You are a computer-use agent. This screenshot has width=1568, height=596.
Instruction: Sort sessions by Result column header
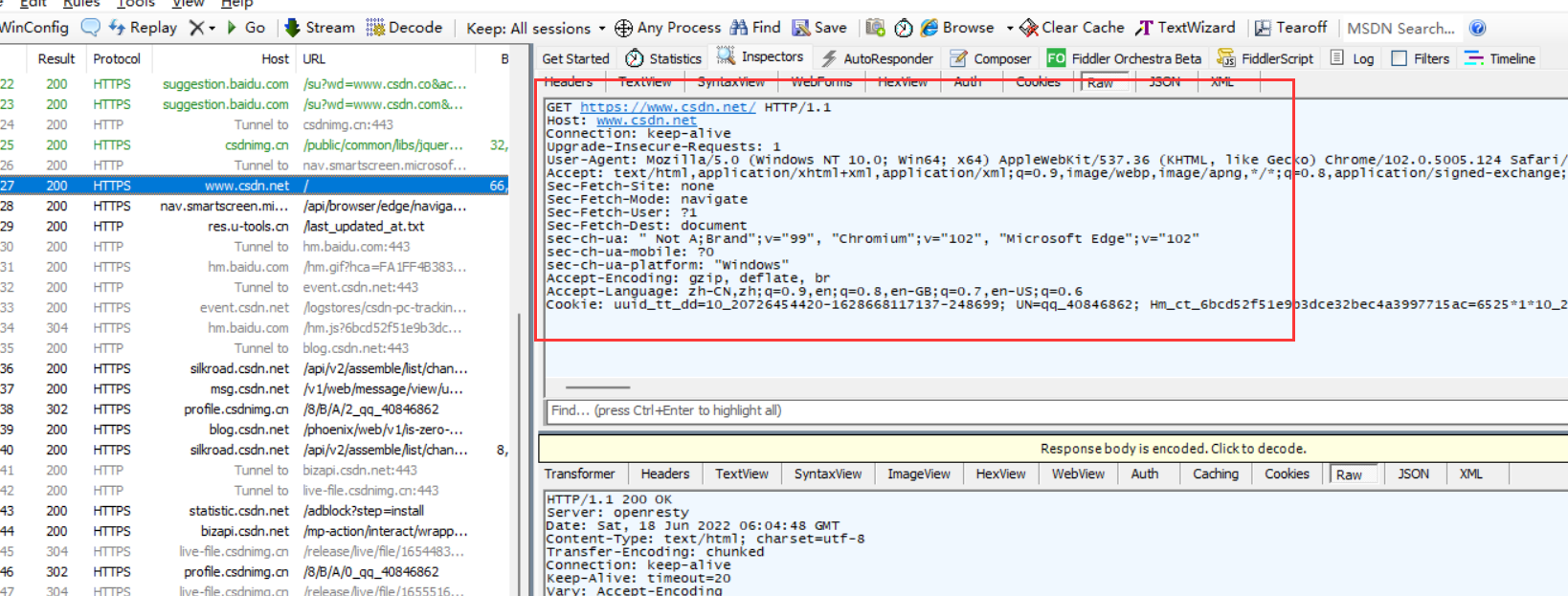[x=56, y=58]
